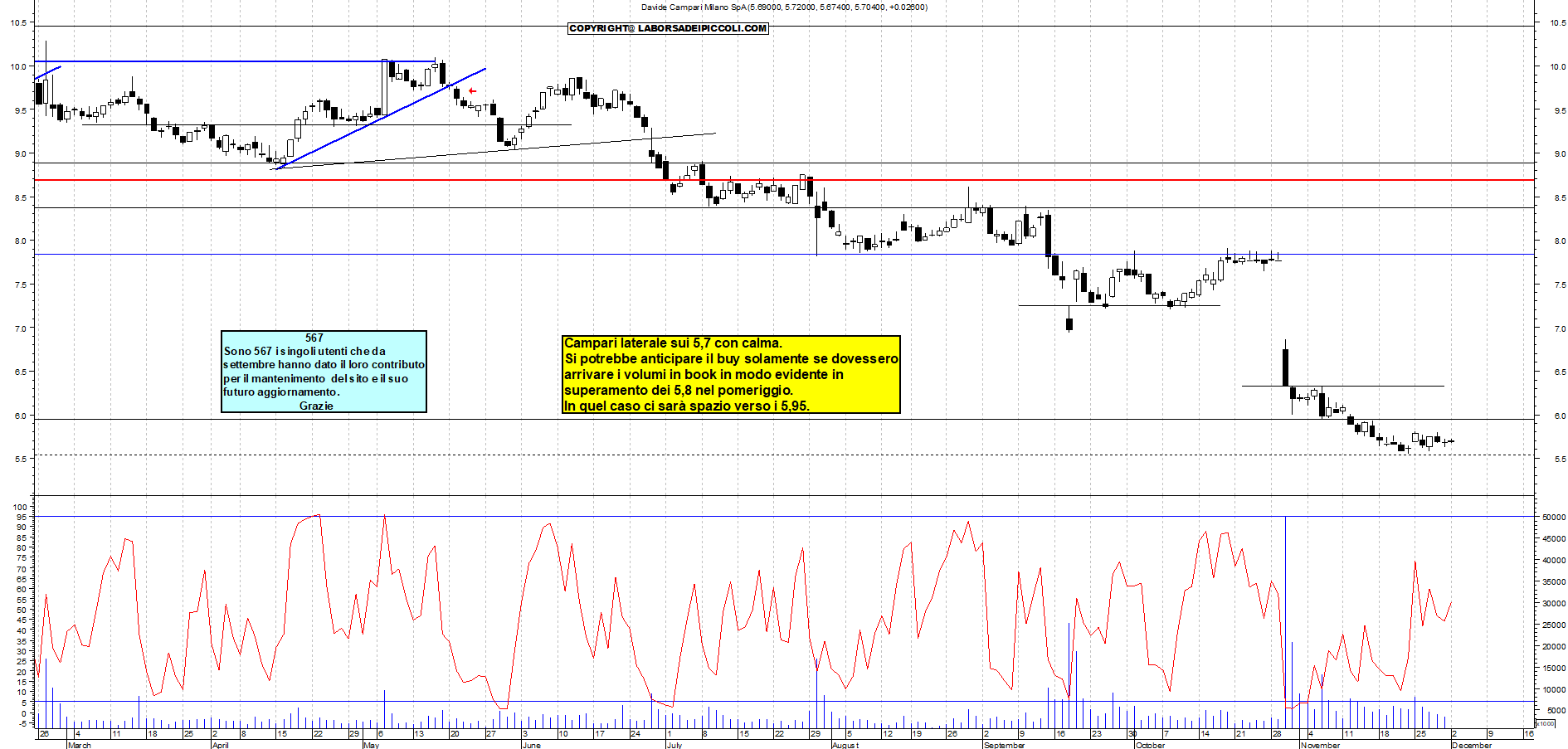Screen dimensions: 1568x749
Task: Select the 'August' month label
Action: coord(845,745)
